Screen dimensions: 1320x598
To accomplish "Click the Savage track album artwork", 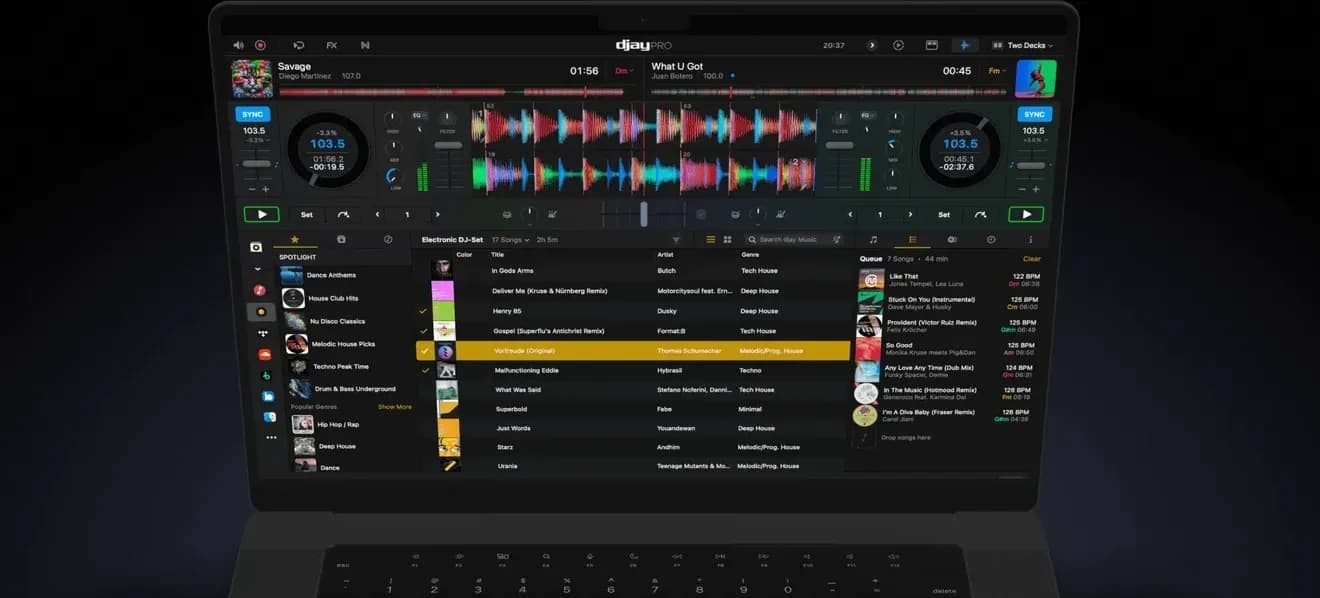I will click(x=252, y=78).
